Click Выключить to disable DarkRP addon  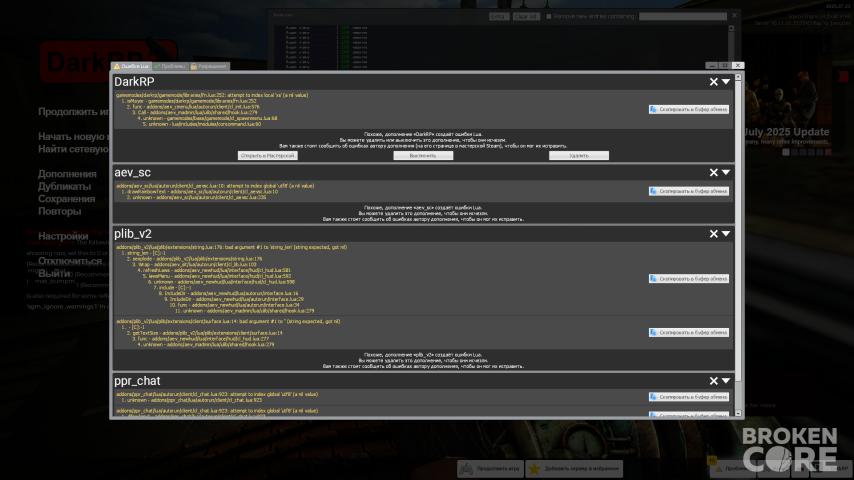coord(423,156)
